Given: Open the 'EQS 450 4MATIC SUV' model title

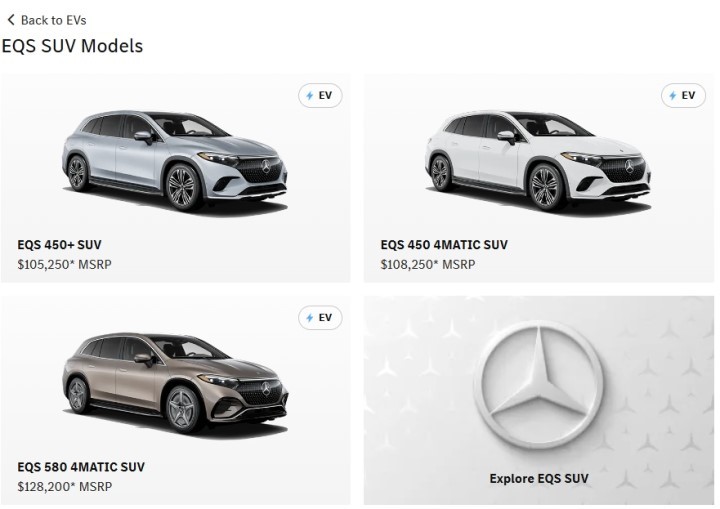Looking at the screenshot, I should 444,245.
